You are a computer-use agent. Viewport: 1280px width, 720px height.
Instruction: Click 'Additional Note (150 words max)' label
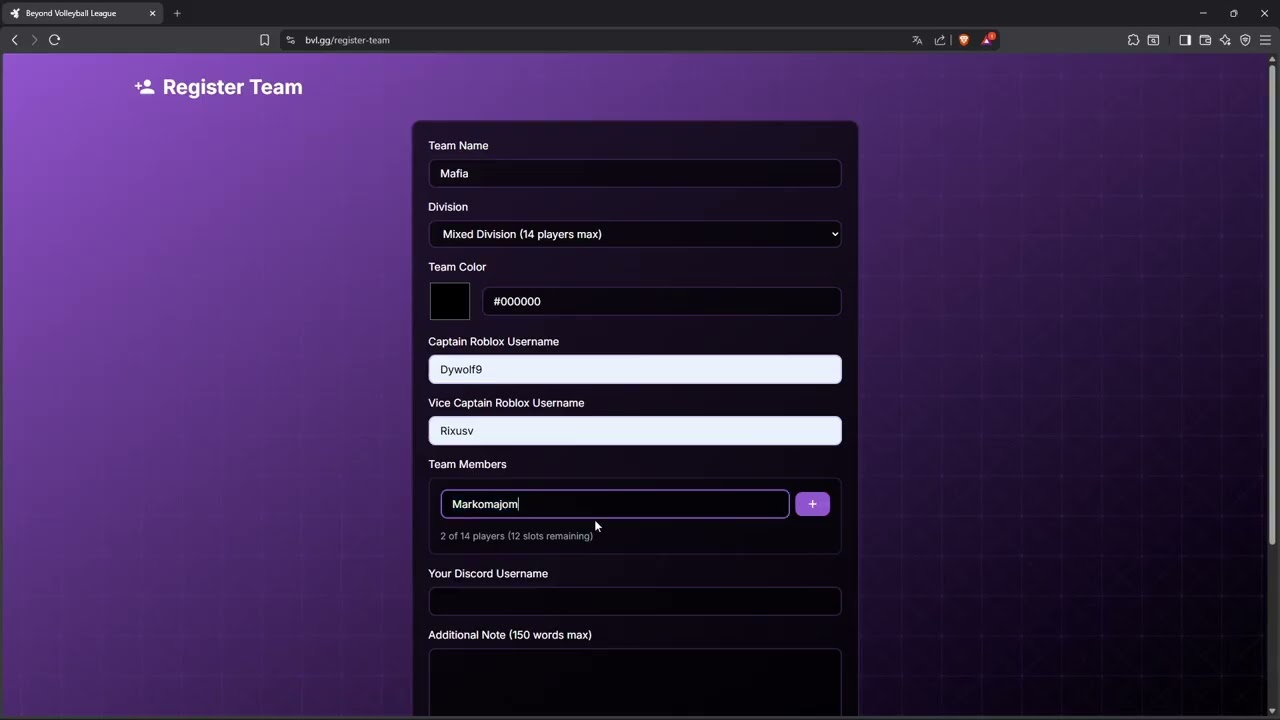510,635
